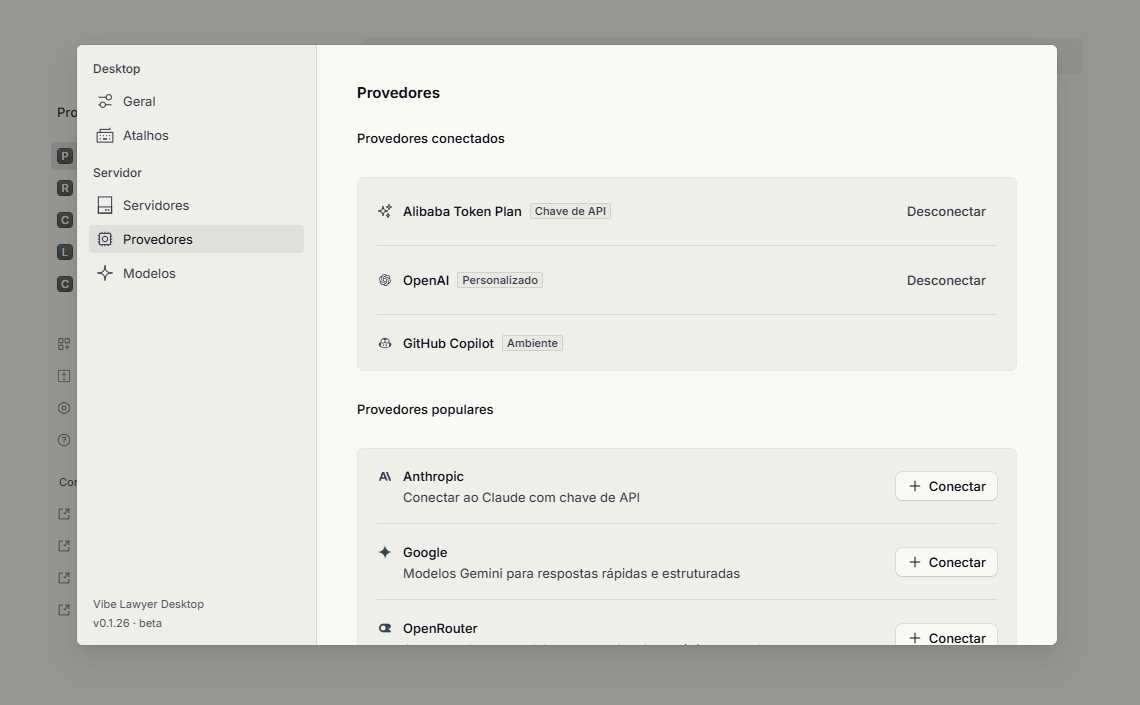
Task: Click the hexagon settings icon in background sidebar
Action: [x=64, y=408]
